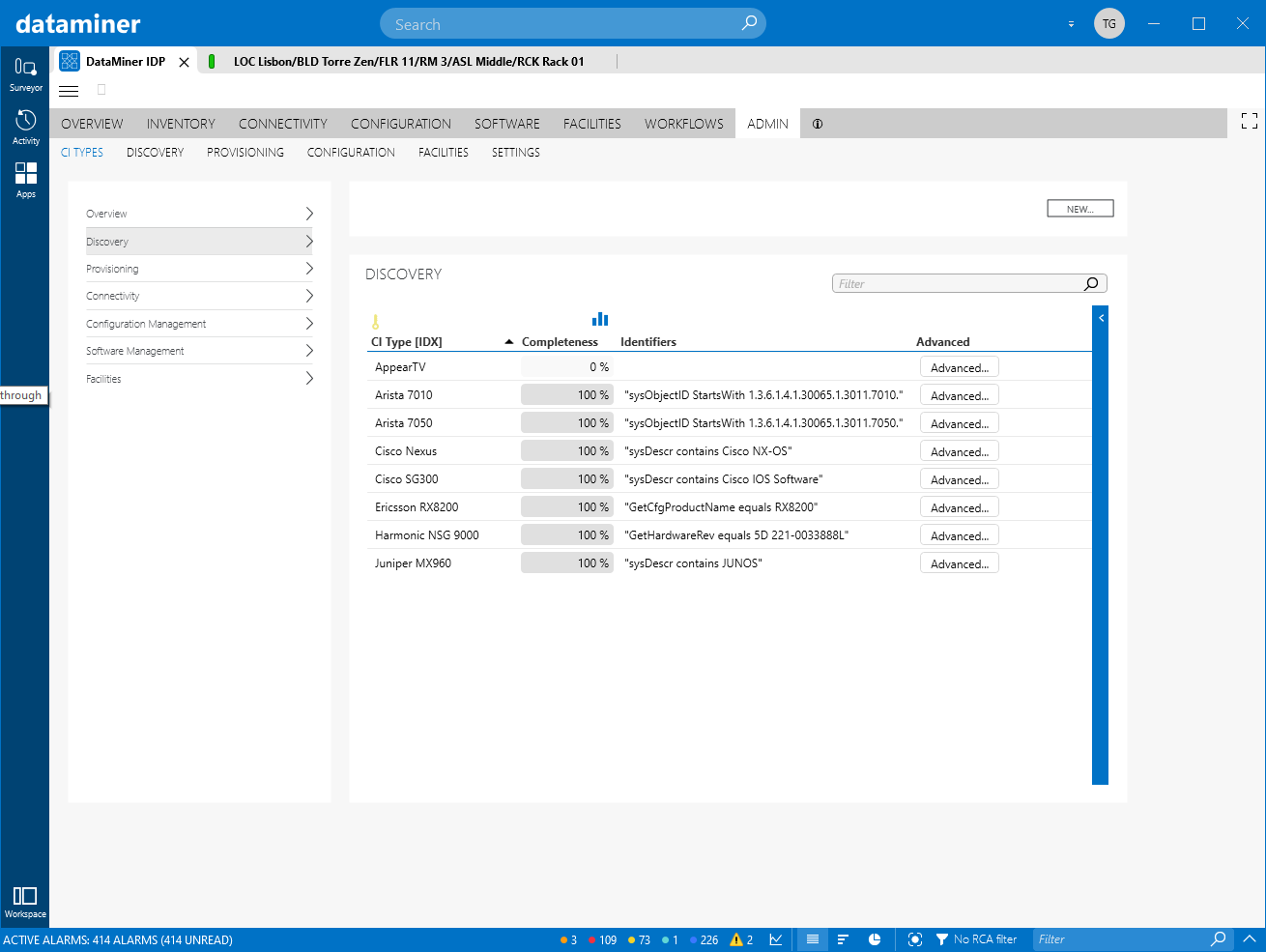Click the info icon next to ADMIN tab

coord(818,124)
